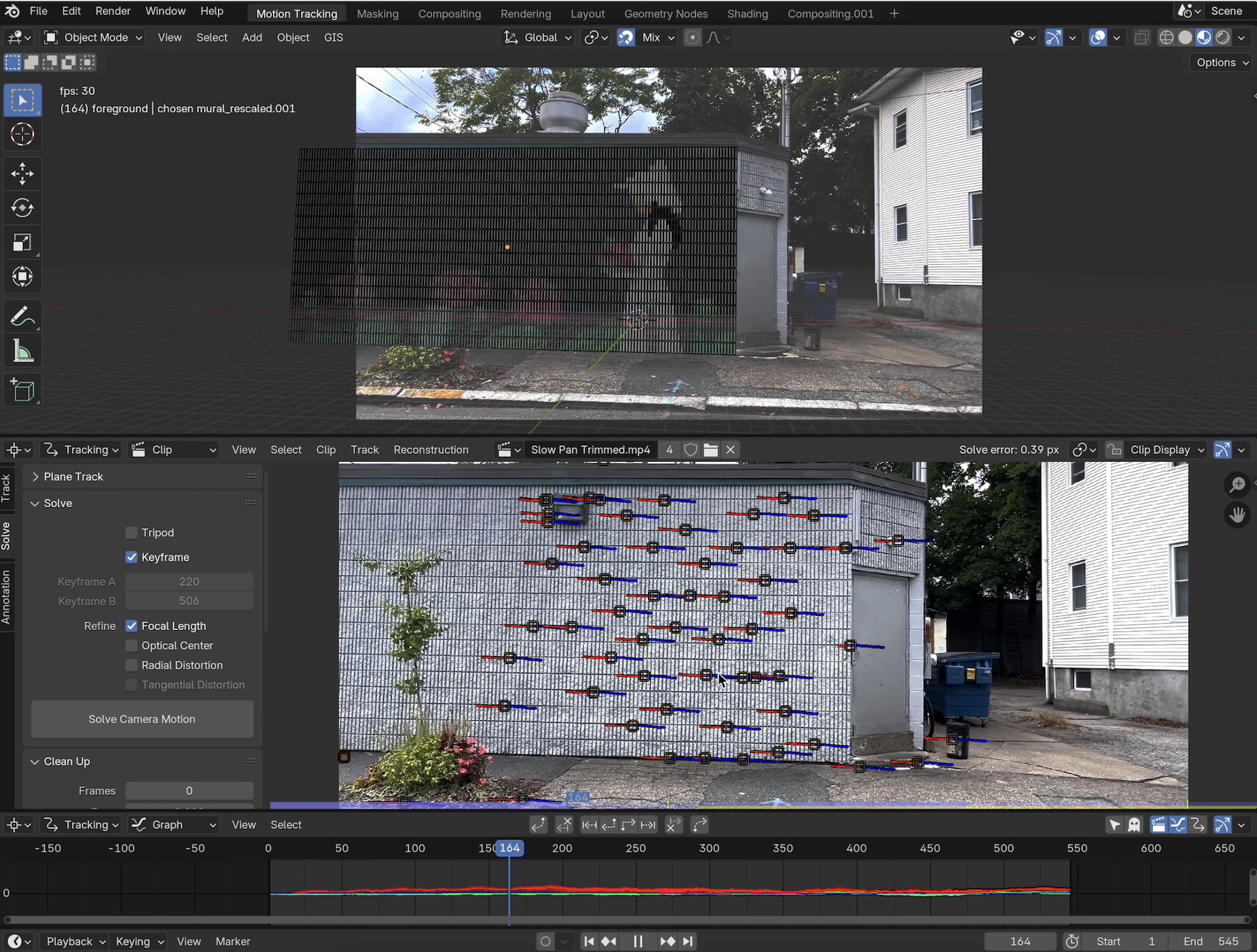Switch to the Geometry Nodes workspace tab
The image size is (1257, 952).
pyautogui.click(x=666, y=13)
